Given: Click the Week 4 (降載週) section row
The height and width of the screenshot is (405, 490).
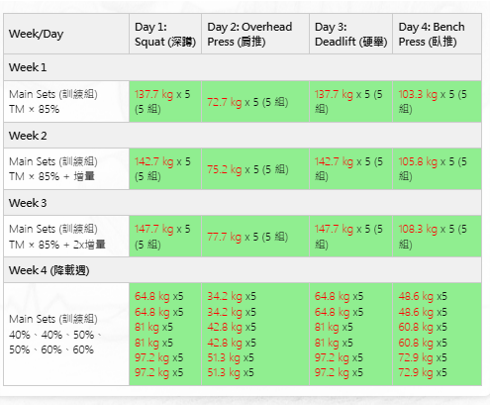Looking at the screenshot, I should coord(242,270).
